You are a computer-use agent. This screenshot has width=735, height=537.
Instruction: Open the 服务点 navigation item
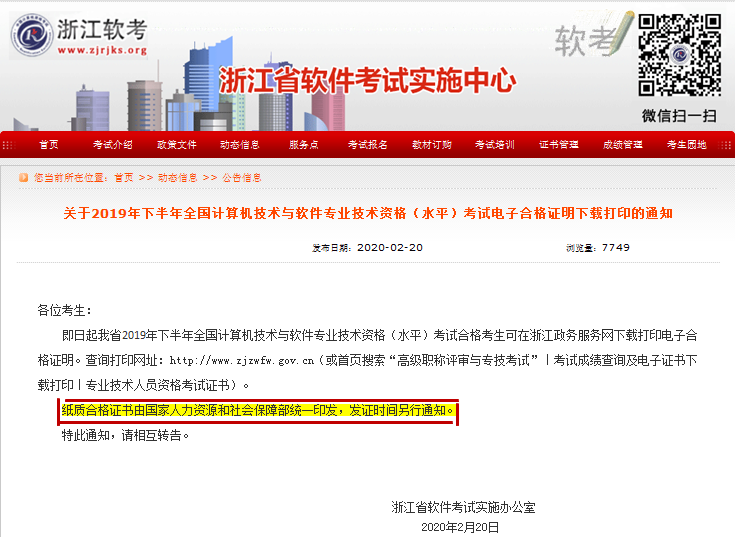[x=304, y=145]
